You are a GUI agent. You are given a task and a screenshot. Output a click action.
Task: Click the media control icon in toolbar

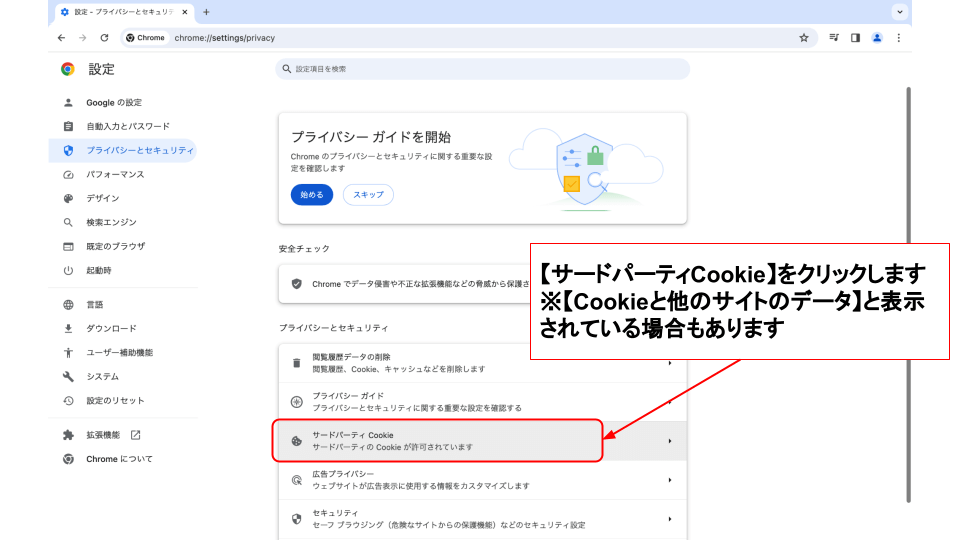click(833, 38)
